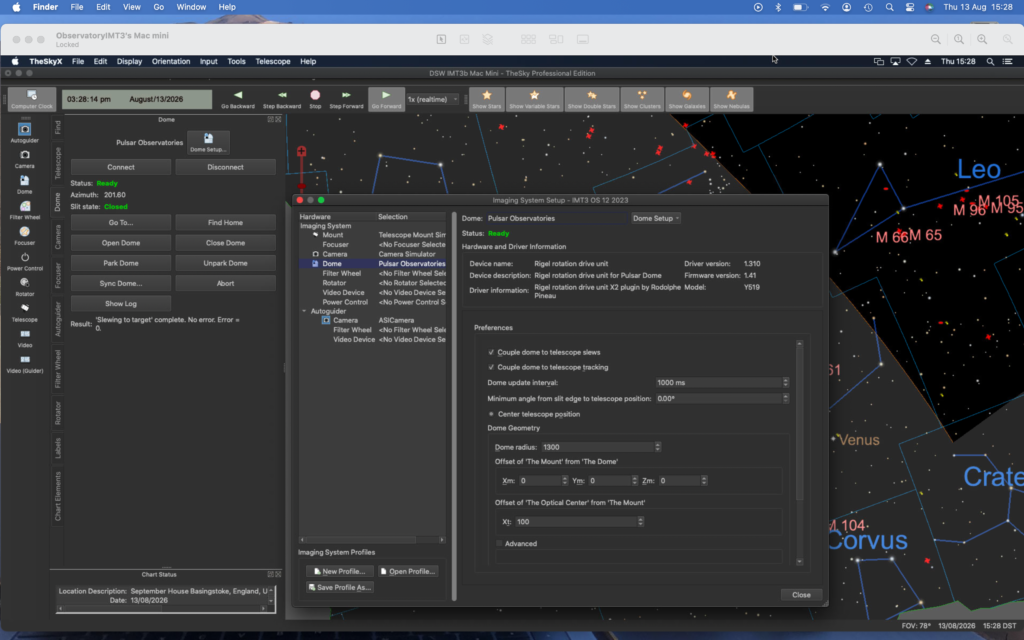Image resolution: width=1024 pixels, height=640 pixels.
Task: Click Dome Setup icon in Dome panel
Action: [208, 142]
